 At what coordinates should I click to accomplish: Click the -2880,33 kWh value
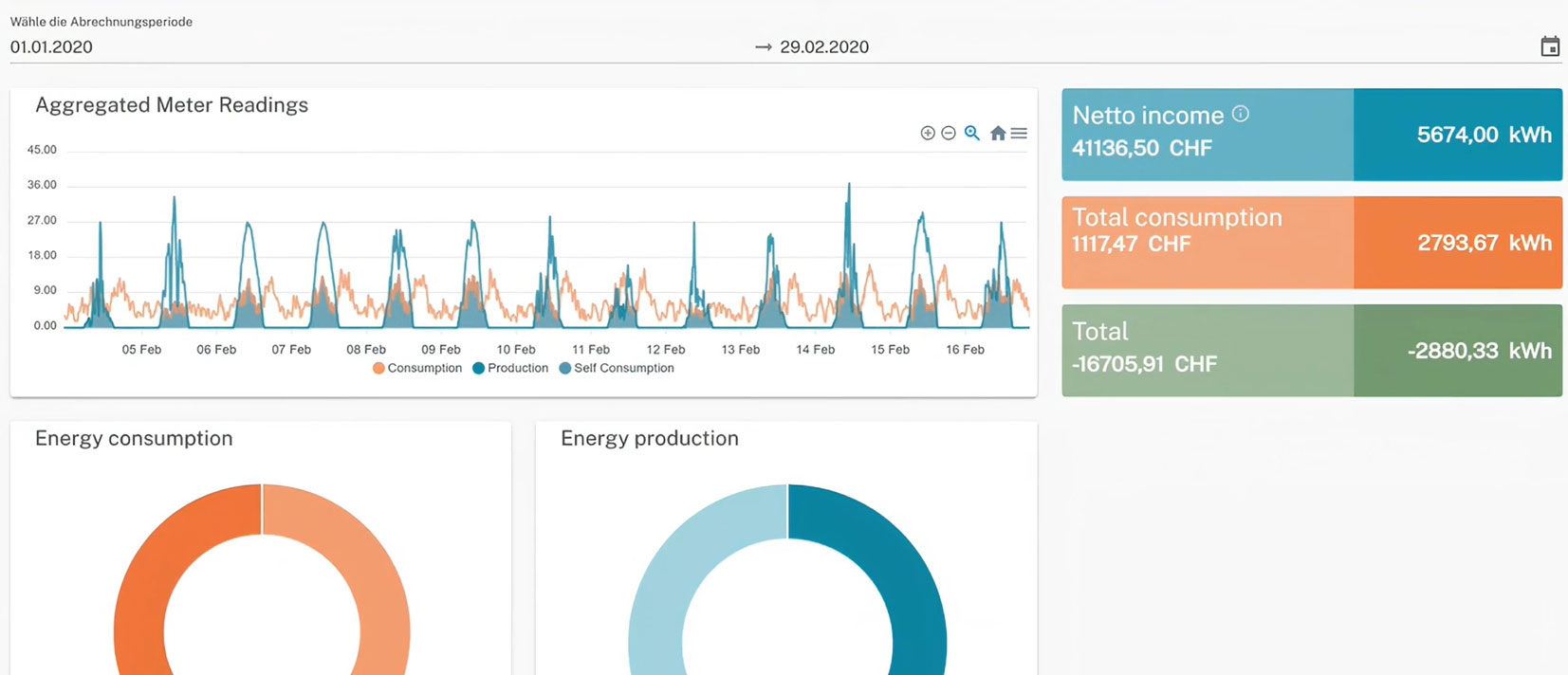coord(1480,351)
